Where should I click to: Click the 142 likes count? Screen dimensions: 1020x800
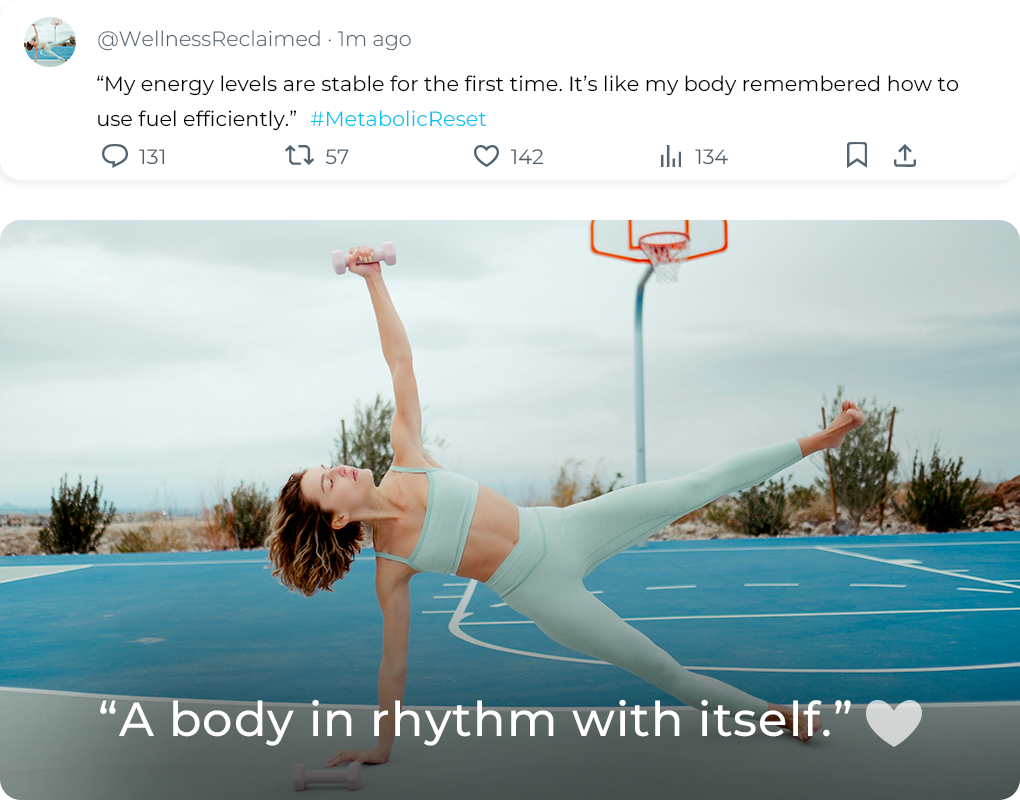[x=526, y=157]
